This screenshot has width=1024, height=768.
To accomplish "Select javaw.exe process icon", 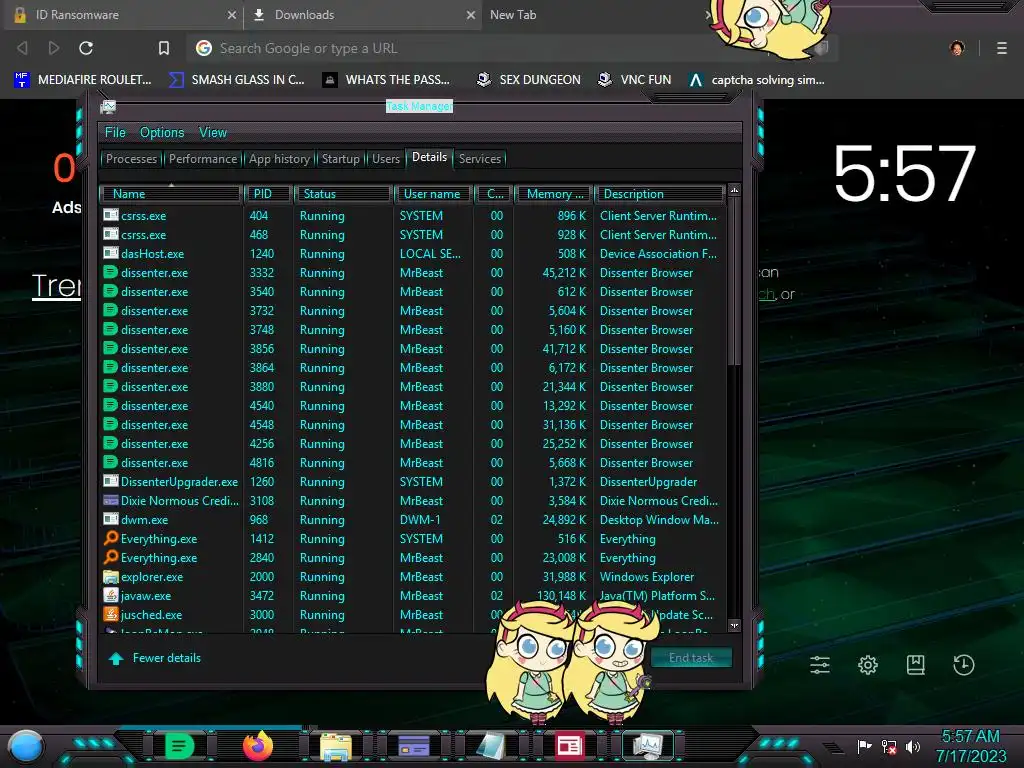I will point(110,595).
